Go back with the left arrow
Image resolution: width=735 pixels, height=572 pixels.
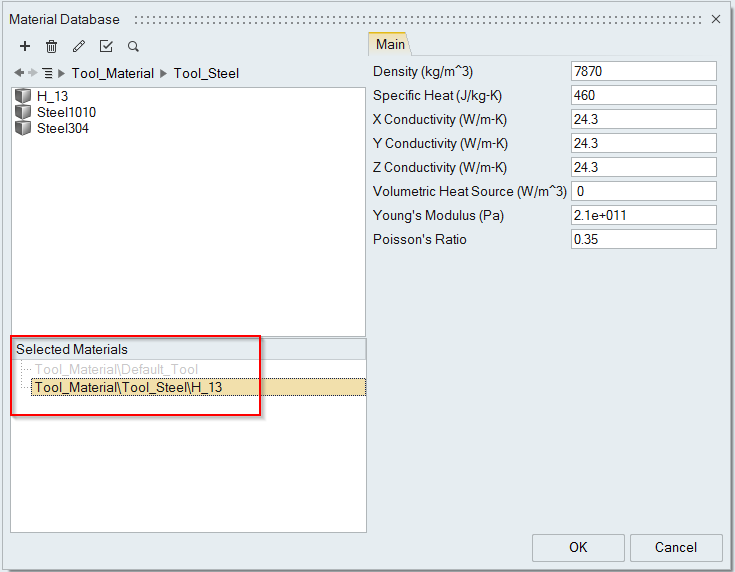click(x=19, y=73)
